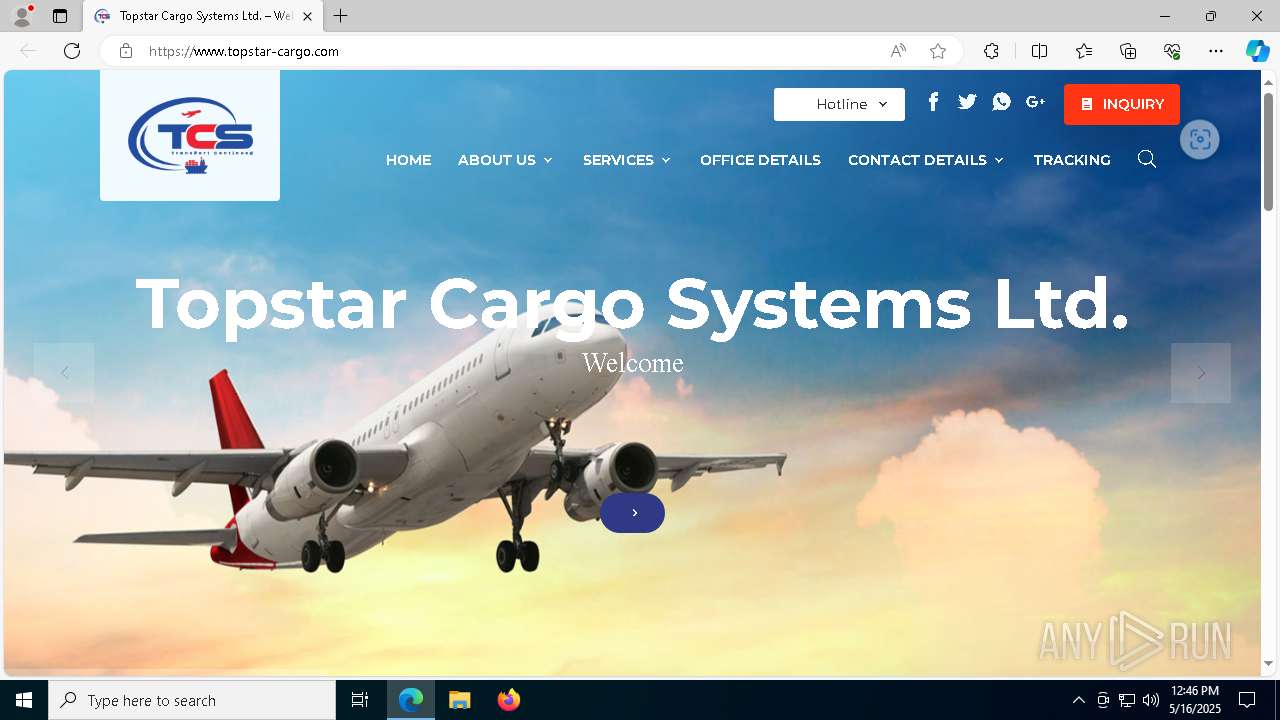Click the blue slide arrow button
The image size is (1280, 720).
(x=632, y=512)
